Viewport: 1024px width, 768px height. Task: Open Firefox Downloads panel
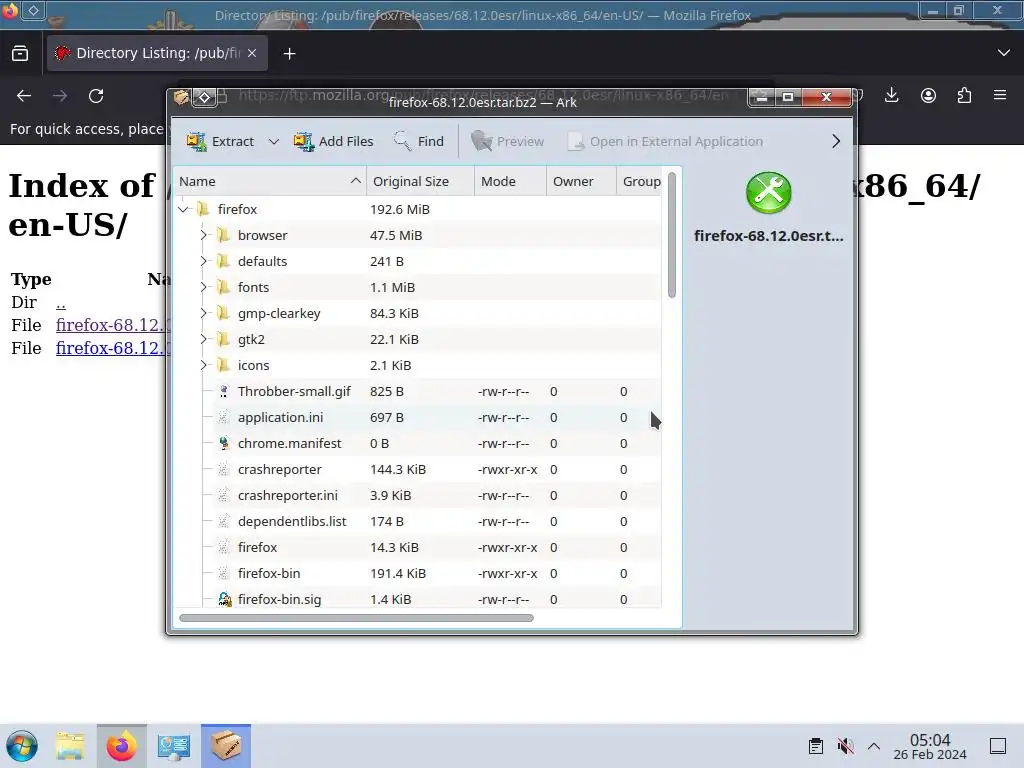(x=891, y=96)
